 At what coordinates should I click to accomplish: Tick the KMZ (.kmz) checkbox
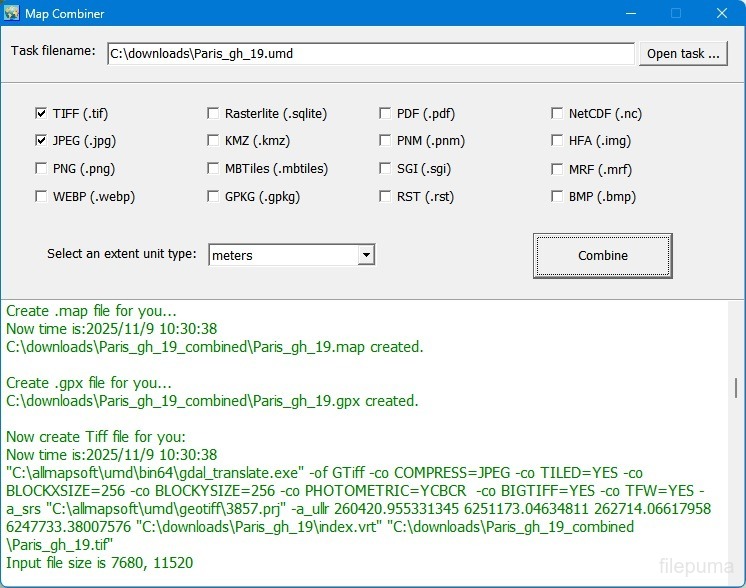[x=213, y=141]
